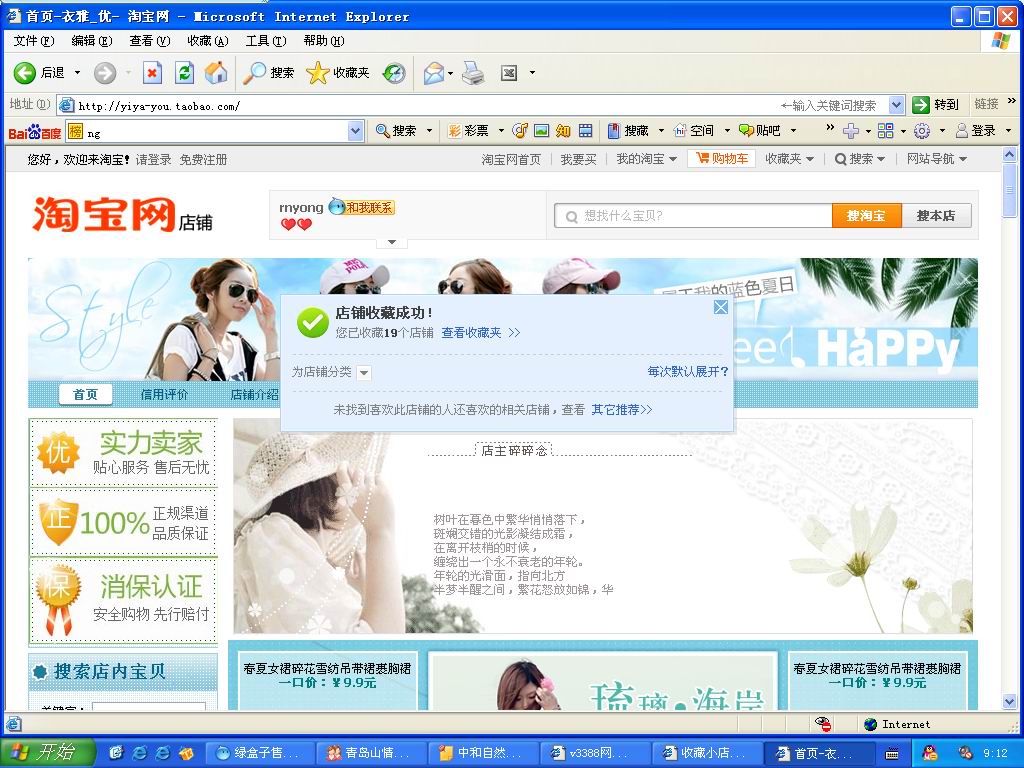Viewport: 1024px width, 768px height.
Task: Click in the 想找什么宝贝? search field
Action: pos(694,216)
